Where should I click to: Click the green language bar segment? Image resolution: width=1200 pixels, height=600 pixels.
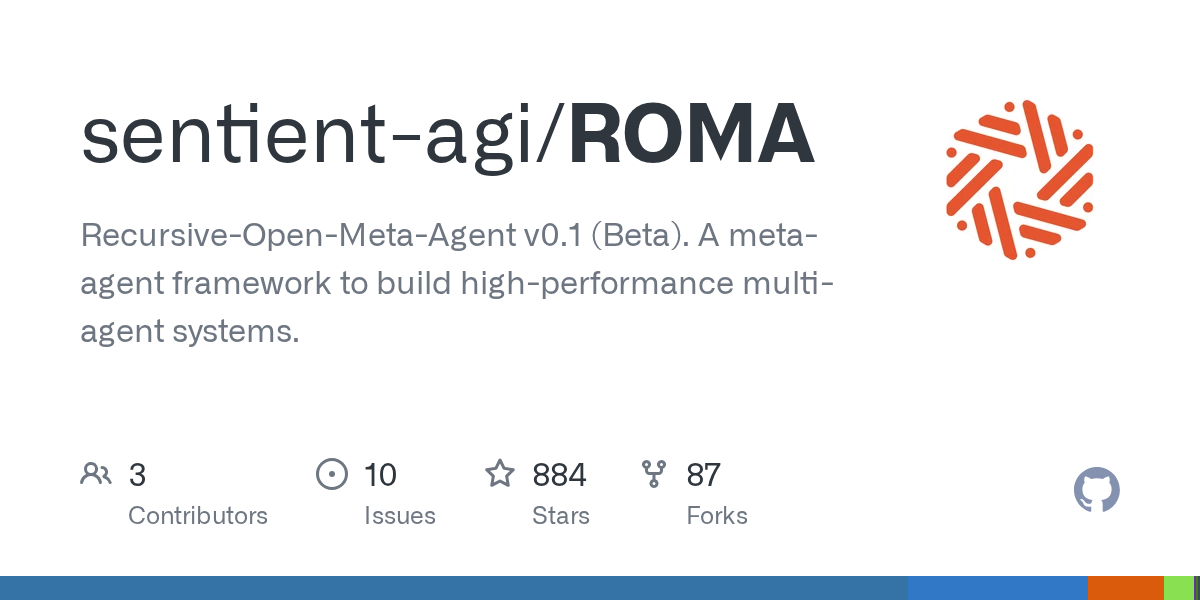click(x=1178, y=588)
